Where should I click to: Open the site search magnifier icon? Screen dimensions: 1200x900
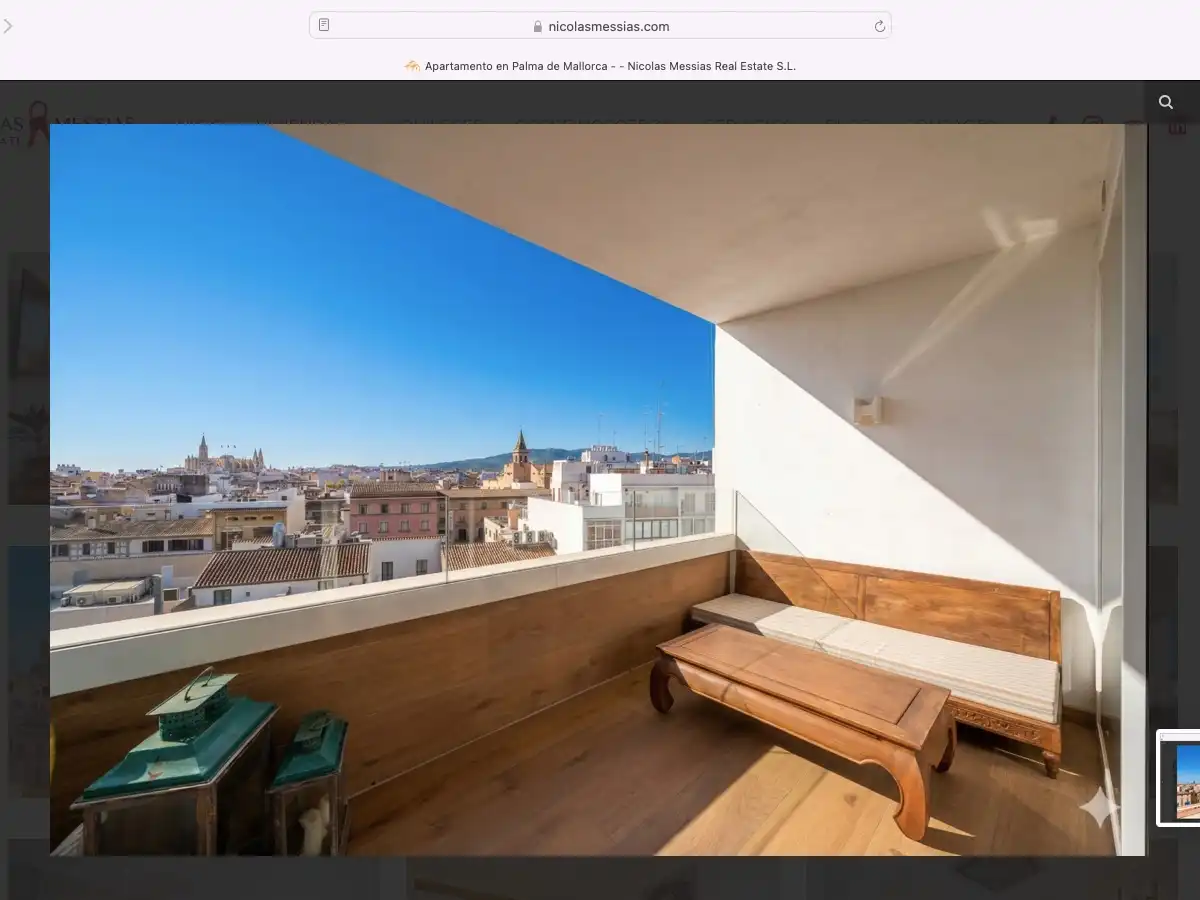(1166, 102)
